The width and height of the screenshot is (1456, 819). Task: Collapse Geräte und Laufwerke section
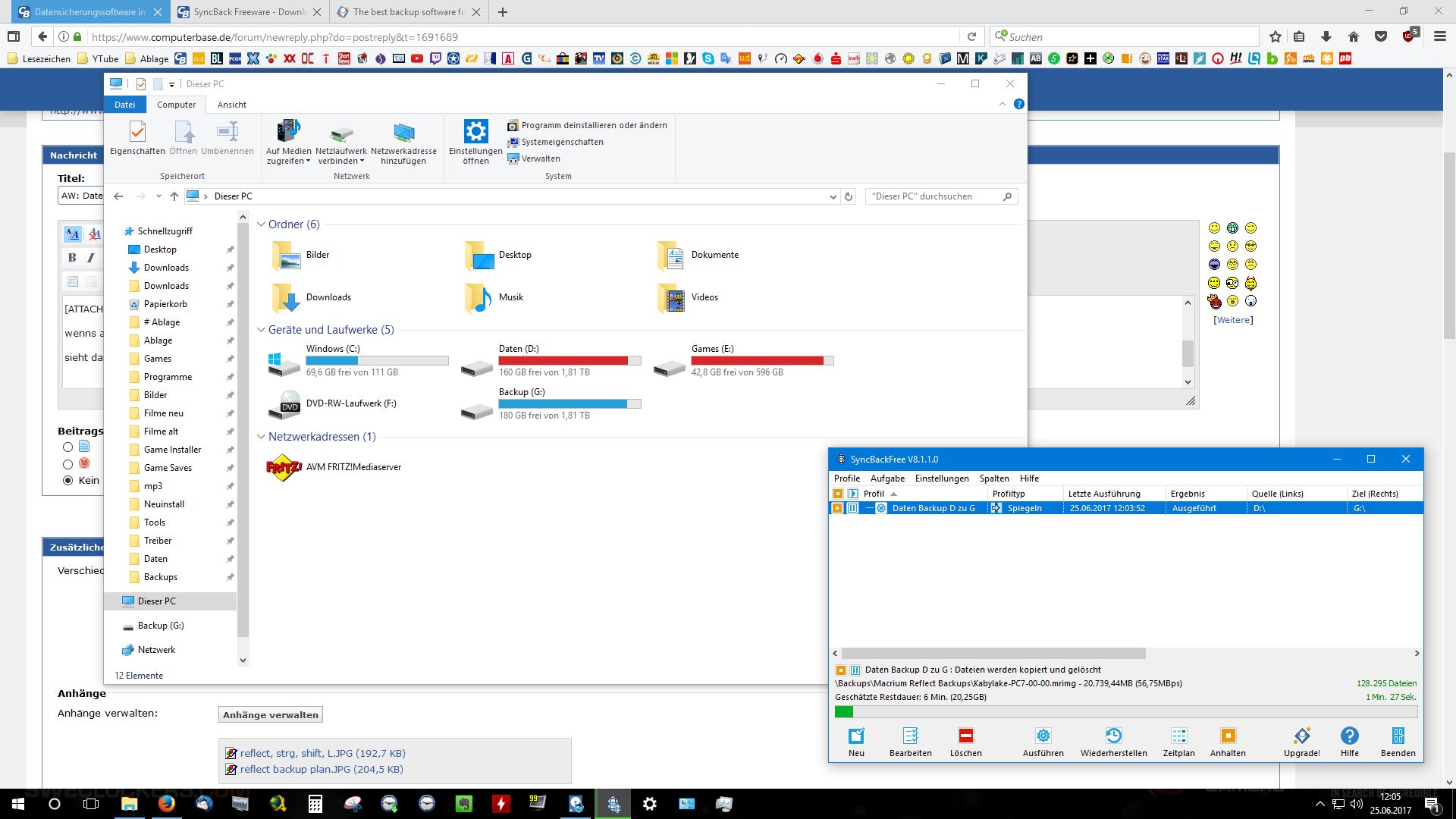[x=261, y=330]
